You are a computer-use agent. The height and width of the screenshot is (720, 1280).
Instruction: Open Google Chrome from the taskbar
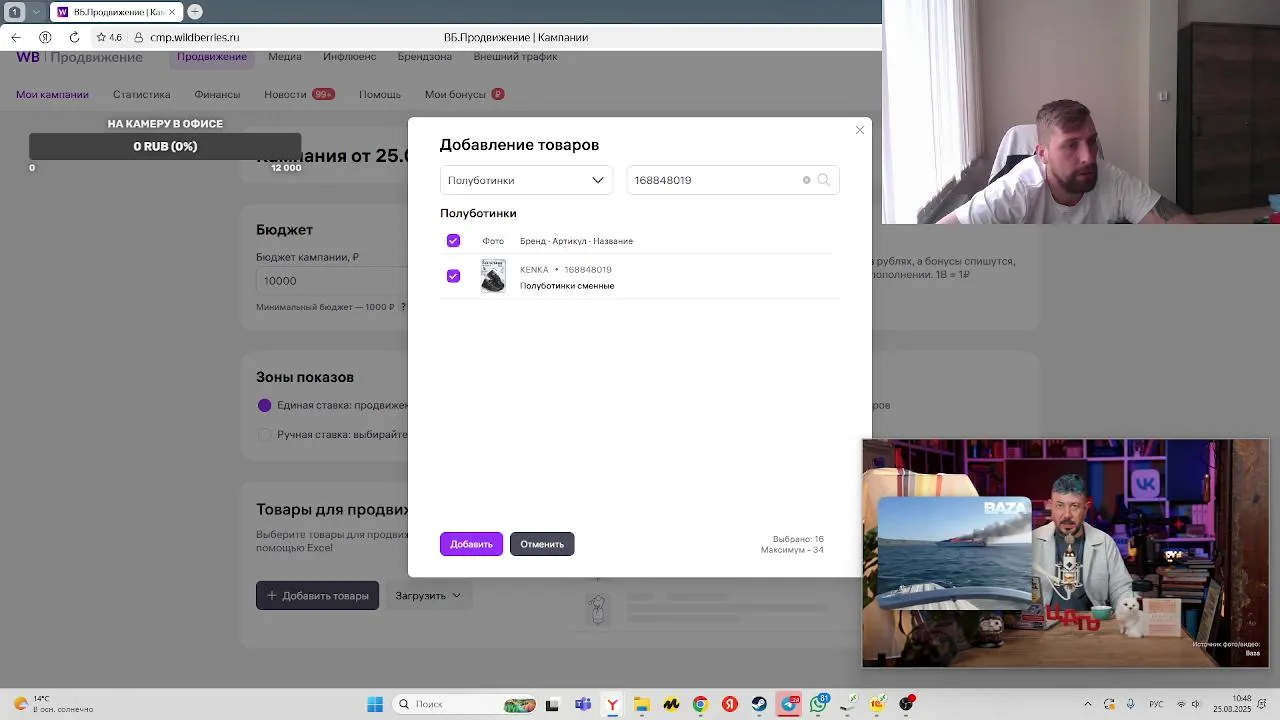coord(700,704)
